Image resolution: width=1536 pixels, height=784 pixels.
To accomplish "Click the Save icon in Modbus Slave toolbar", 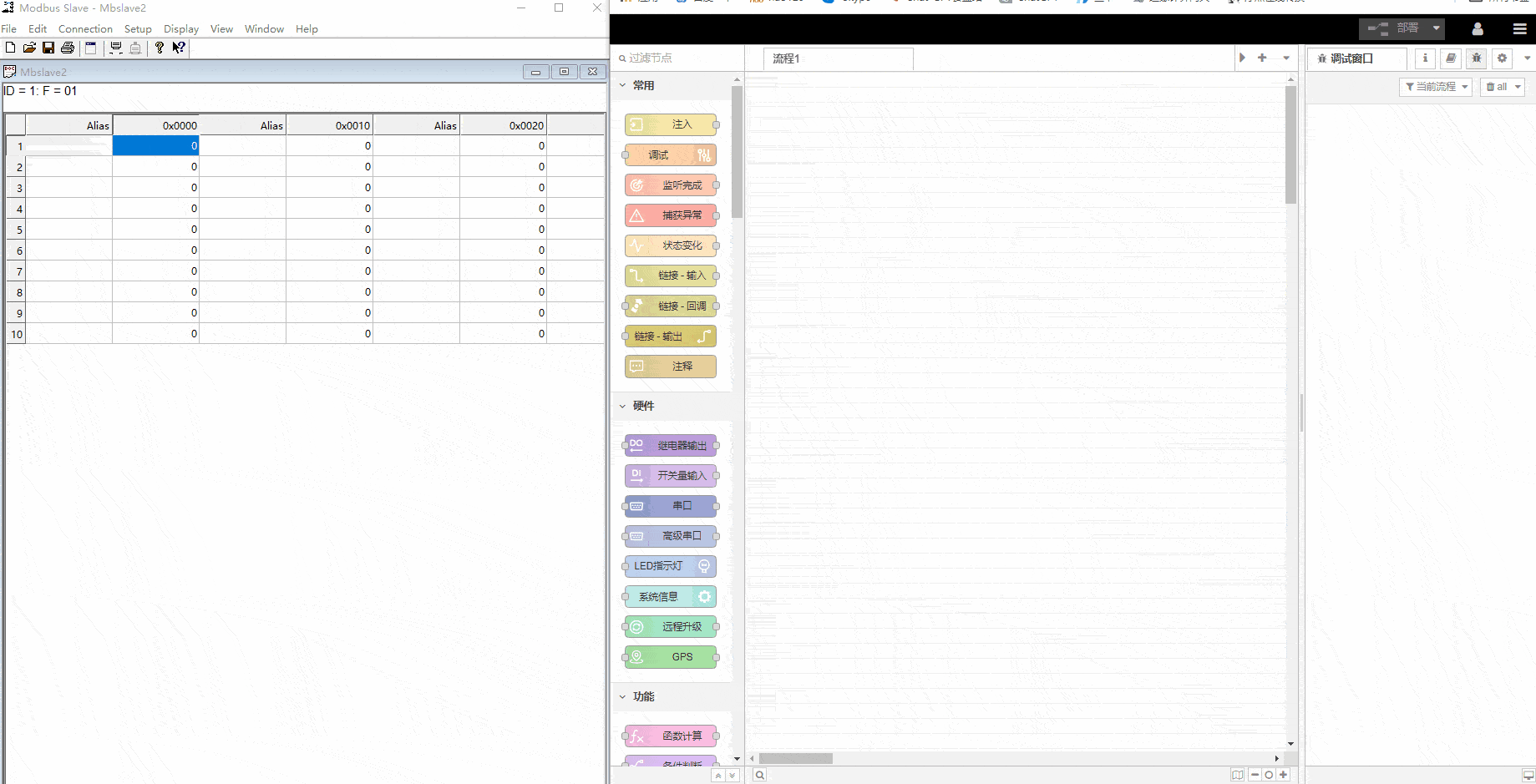I will click(48, 48).
